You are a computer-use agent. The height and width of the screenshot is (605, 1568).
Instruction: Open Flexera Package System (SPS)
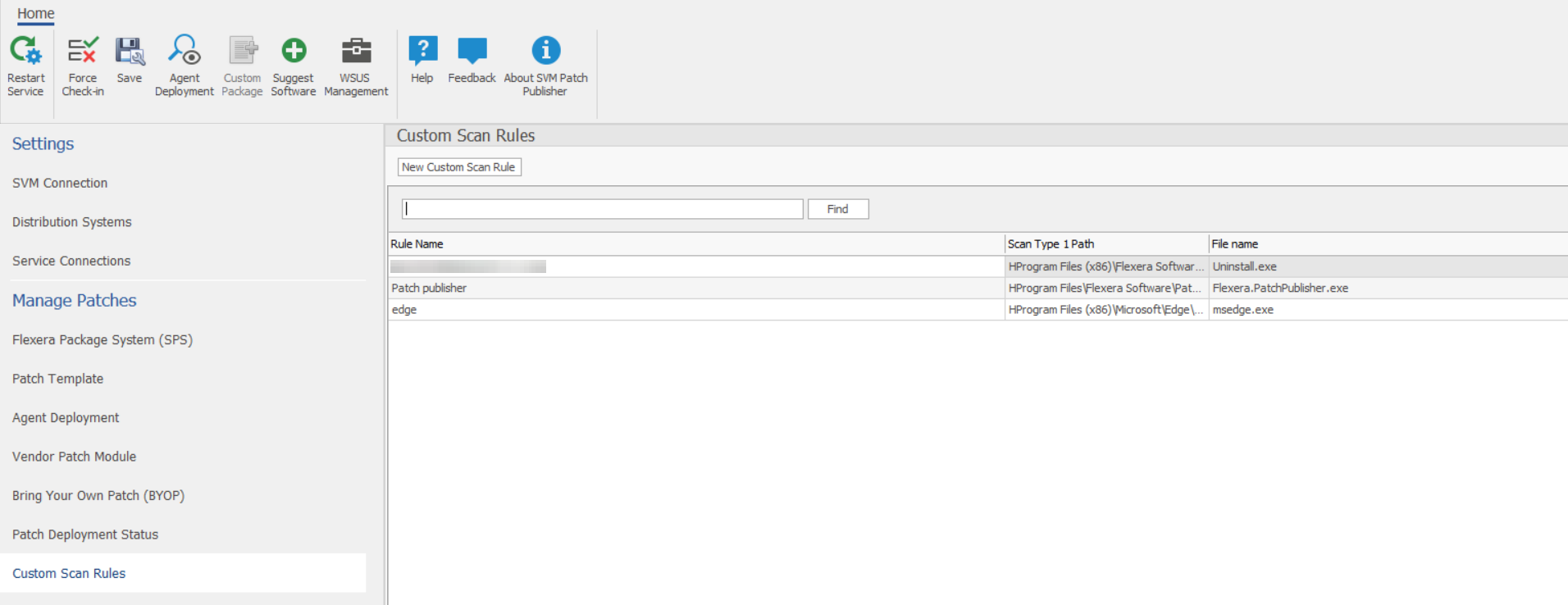[x=103, y=339]
